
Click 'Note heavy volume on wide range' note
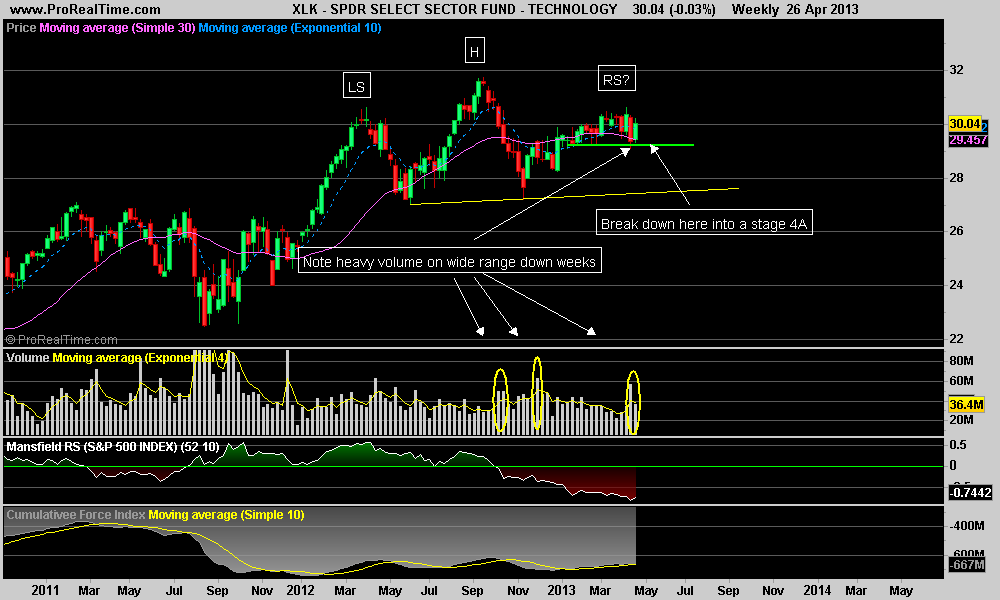pos(450,261)
